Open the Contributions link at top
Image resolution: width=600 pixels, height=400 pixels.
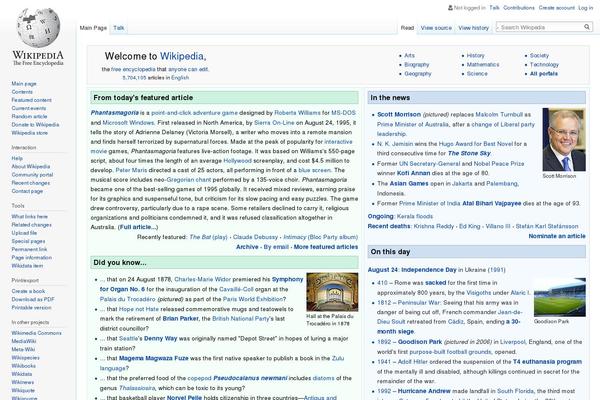[x=518, y=8]
